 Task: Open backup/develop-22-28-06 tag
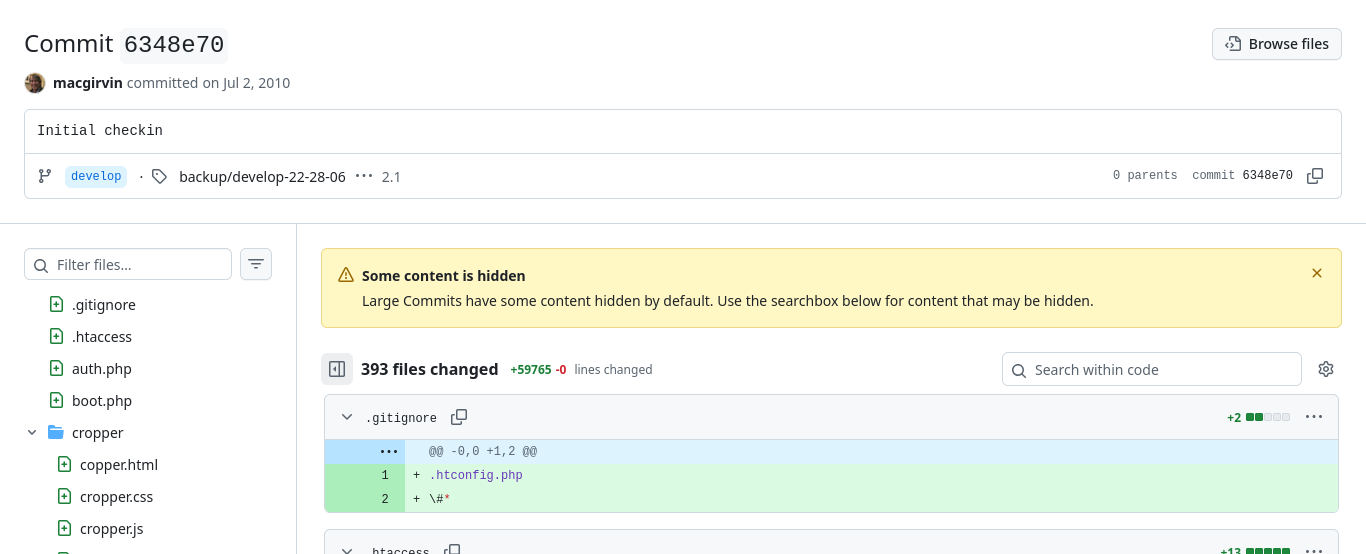point(262,177)
